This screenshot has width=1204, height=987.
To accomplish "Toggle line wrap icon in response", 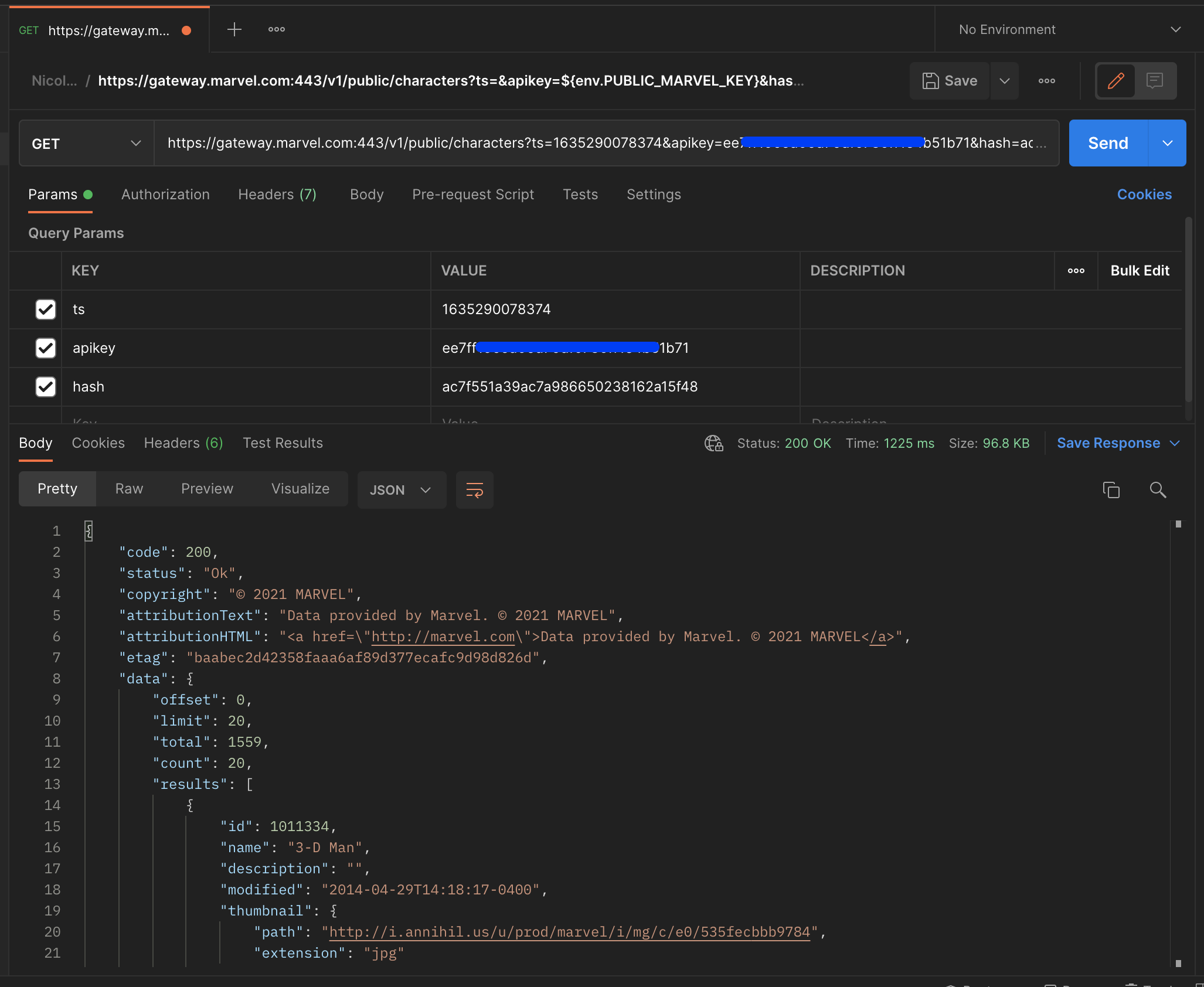I will pos(474,490).
